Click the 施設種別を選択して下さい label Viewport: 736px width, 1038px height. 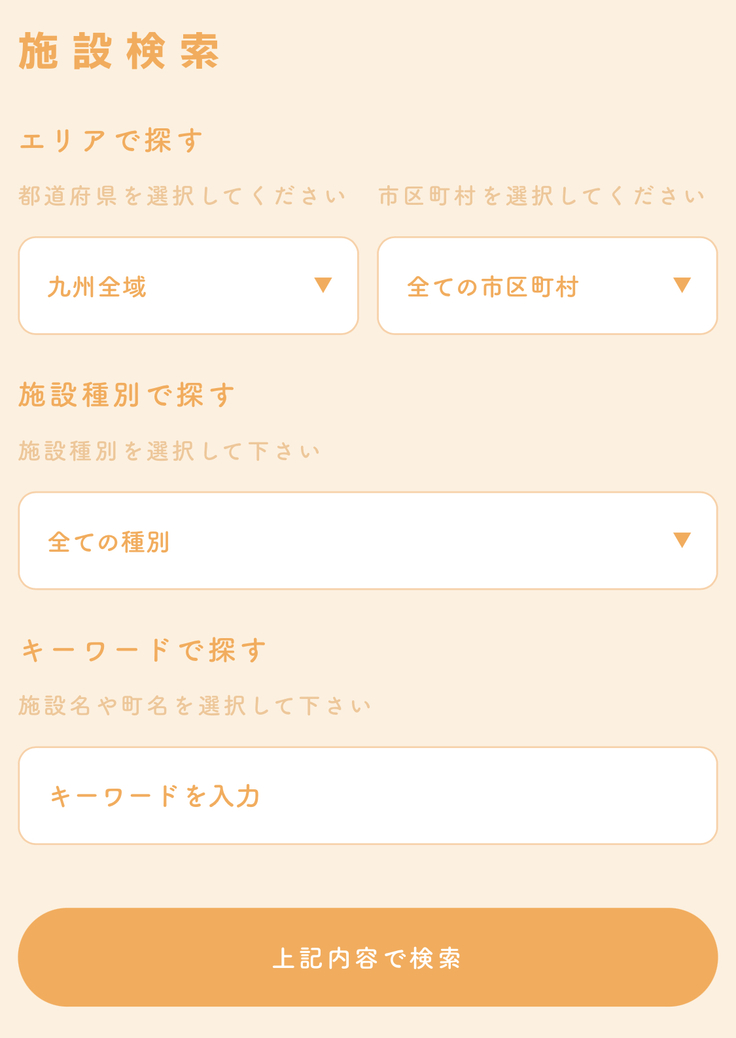point(170,451)
